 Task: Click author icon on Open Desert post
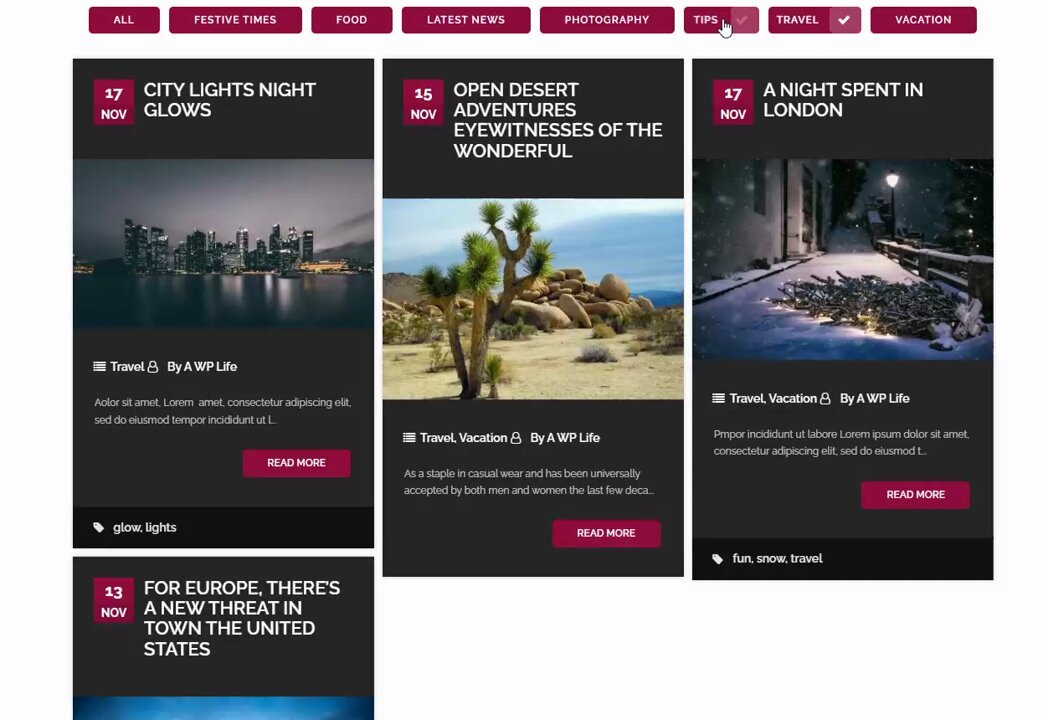(516, 438)
